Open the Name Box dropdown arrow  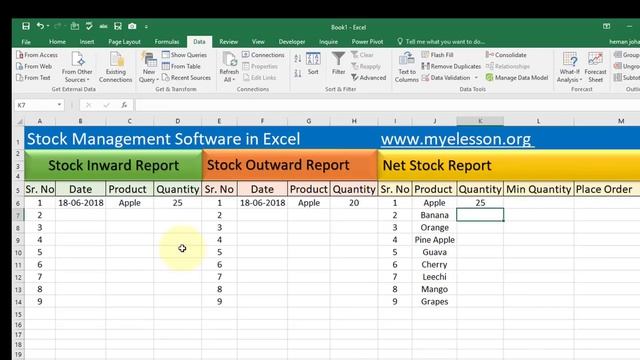[x=59, y=105]
